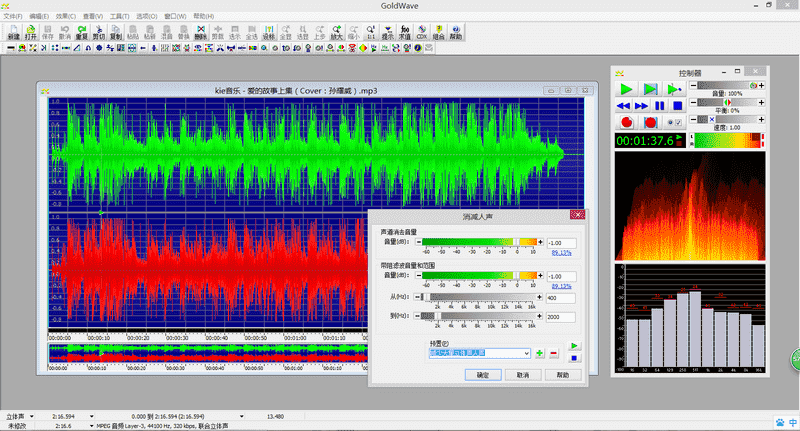
Task: Pause playback with blue pause button
Action: (x=659, y=106)
